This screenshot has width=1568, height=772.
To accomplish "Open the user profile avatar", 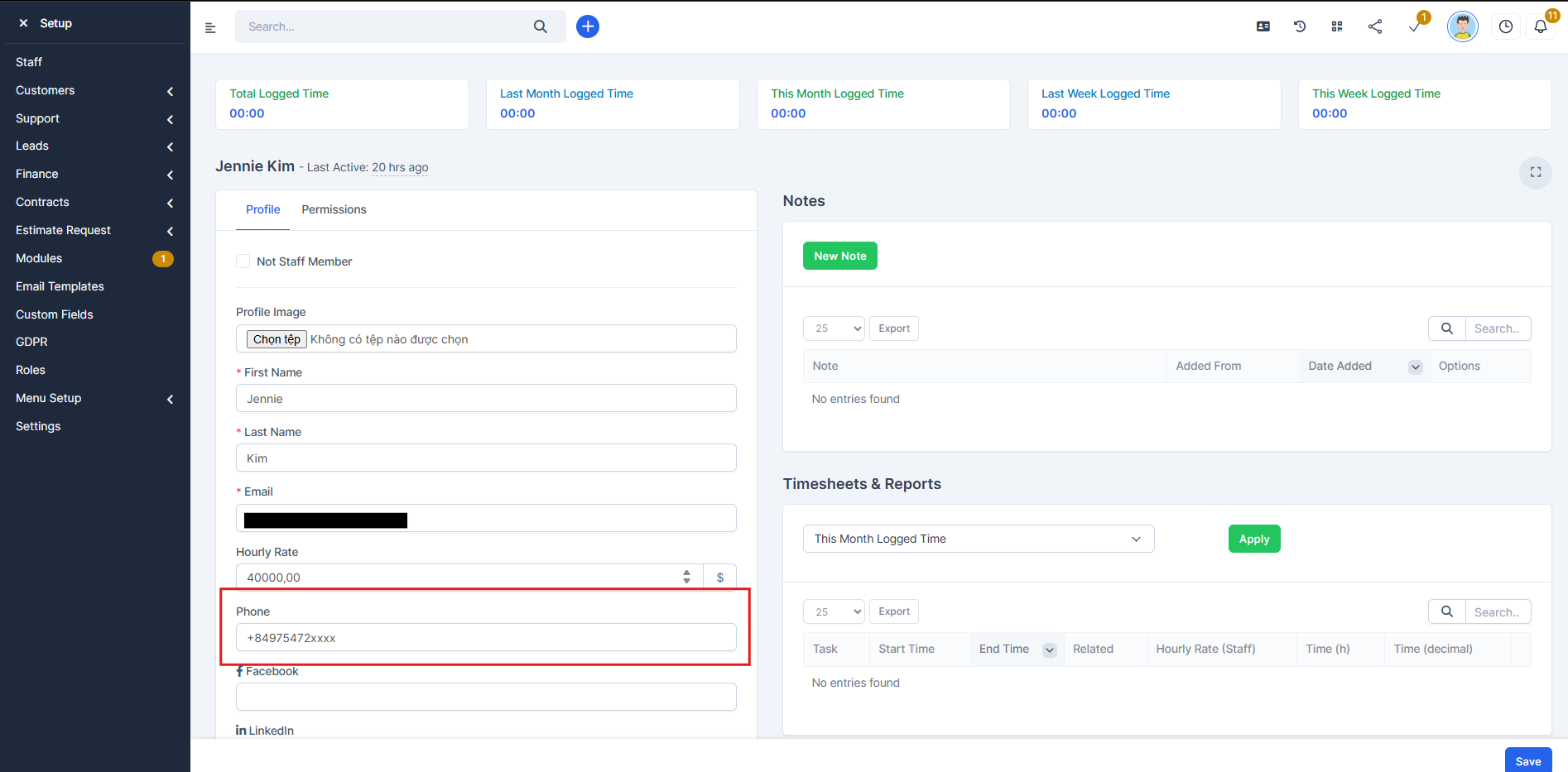I will [x=1462, y=26].
